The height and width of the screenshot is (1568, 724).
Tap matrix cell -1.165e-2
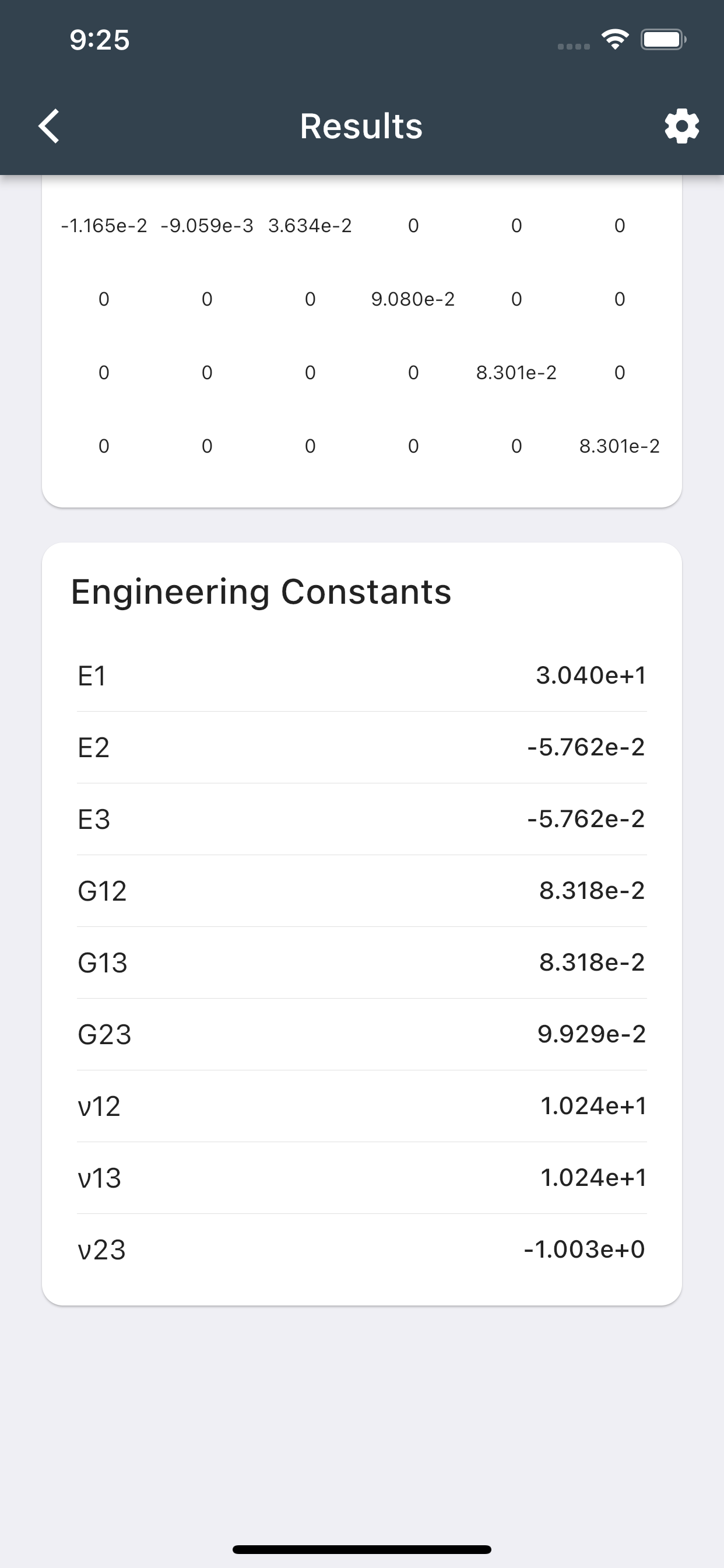(x=104, y=226)
